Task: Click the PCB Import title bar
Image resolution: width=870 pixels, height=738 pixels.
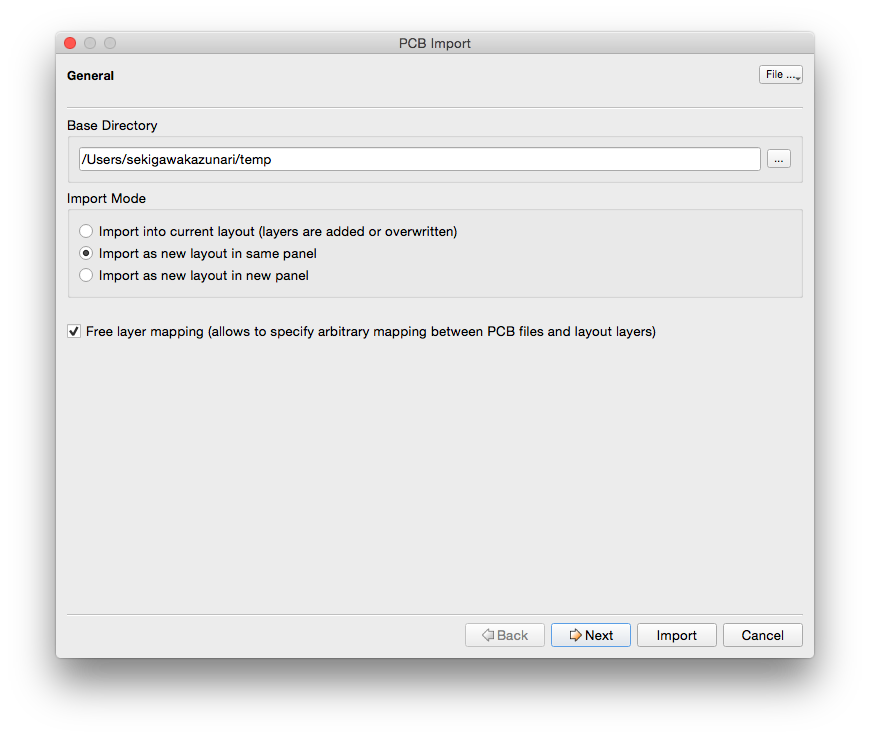Action: click(x=434, y=43)
